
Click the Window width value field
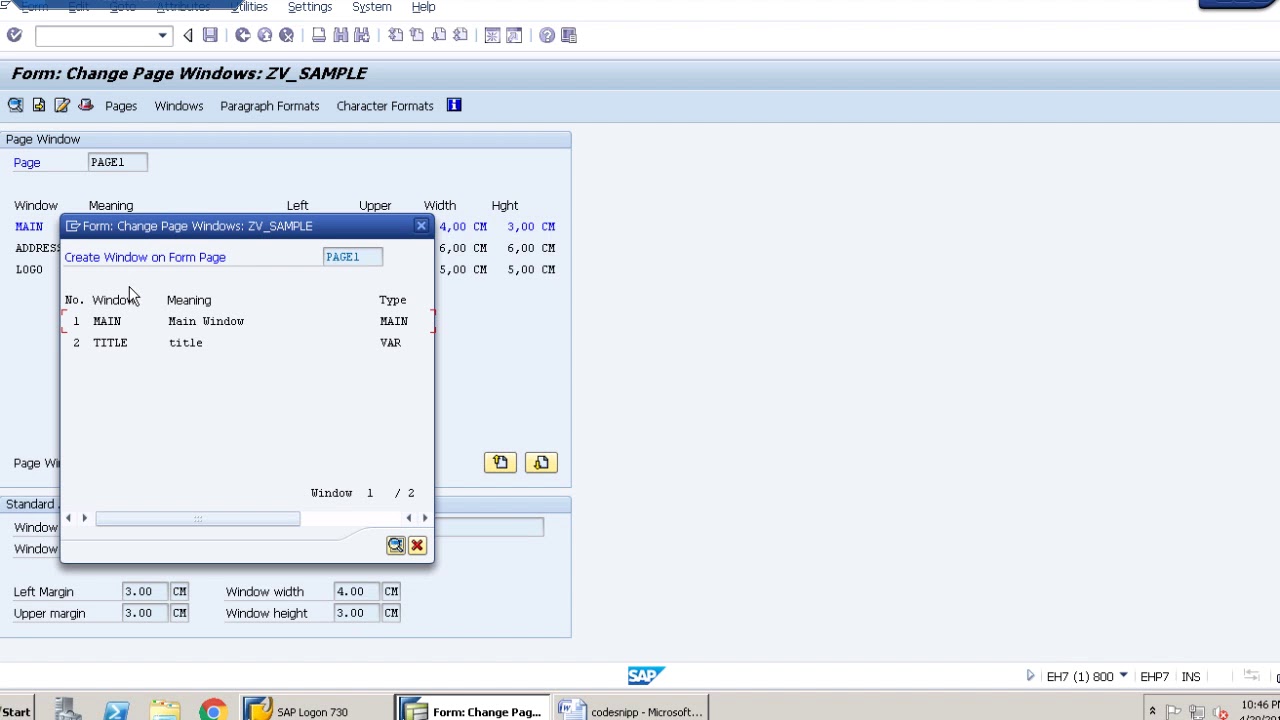click(357, 591)
